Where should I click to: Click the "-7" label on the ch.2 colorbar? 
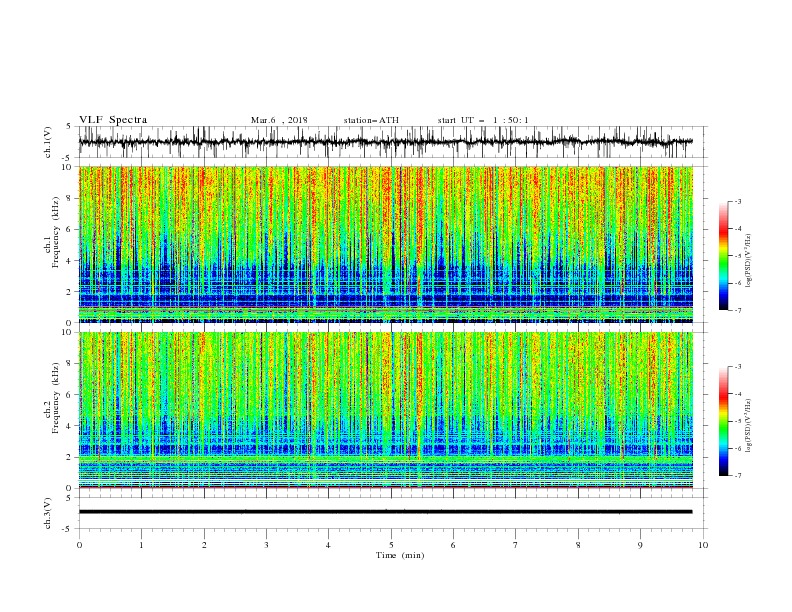pyautogui.click(x=738, y=476)
